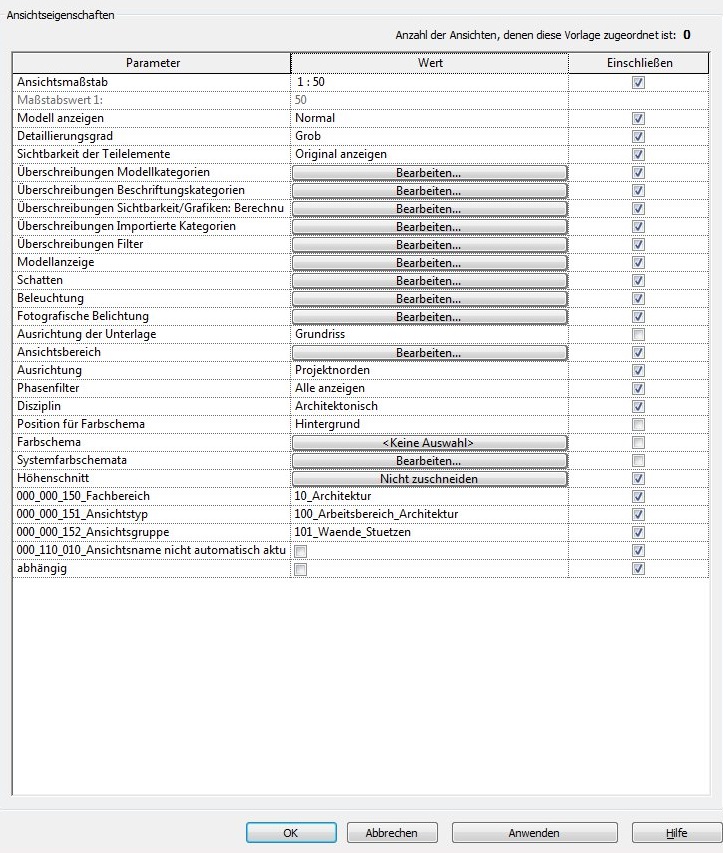723x853 pixels.
Task: Open Bearbeiten for Fotografische Belichtung
Action: pos(429,317)
